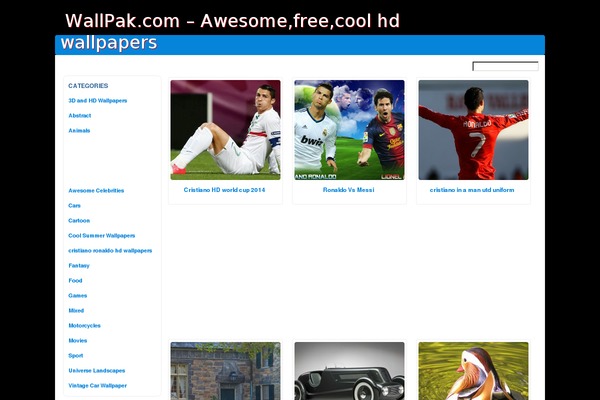Open the Ronaldo and Messi wallpaper thumbnail

click(x=349, y=130)
